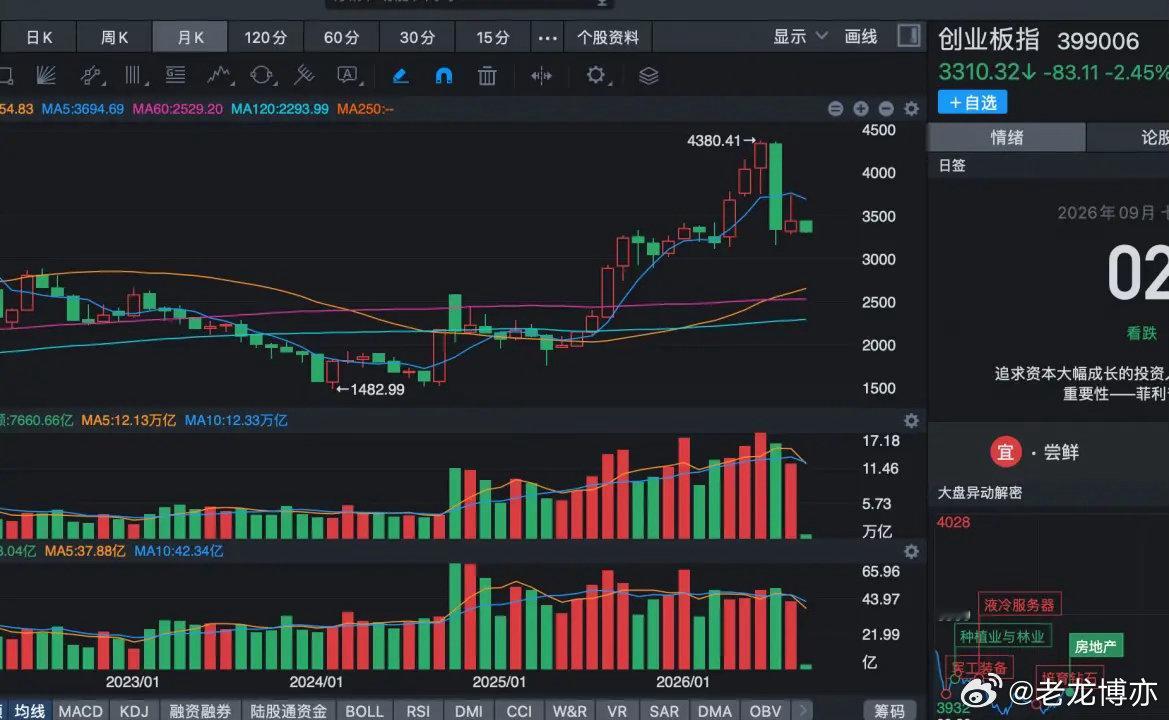Select the DMI indicator tab
The image size is (1169, 720).
(469, 711)
